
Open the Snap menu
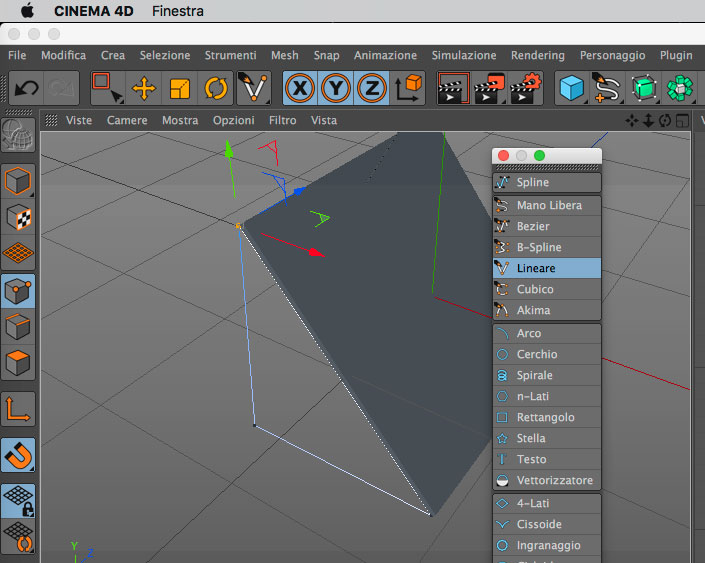point(326,55)
